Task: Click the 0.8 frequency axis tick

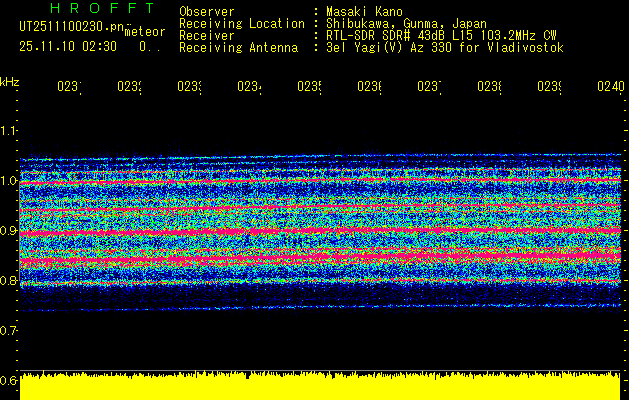Action: tap(9, 280)
